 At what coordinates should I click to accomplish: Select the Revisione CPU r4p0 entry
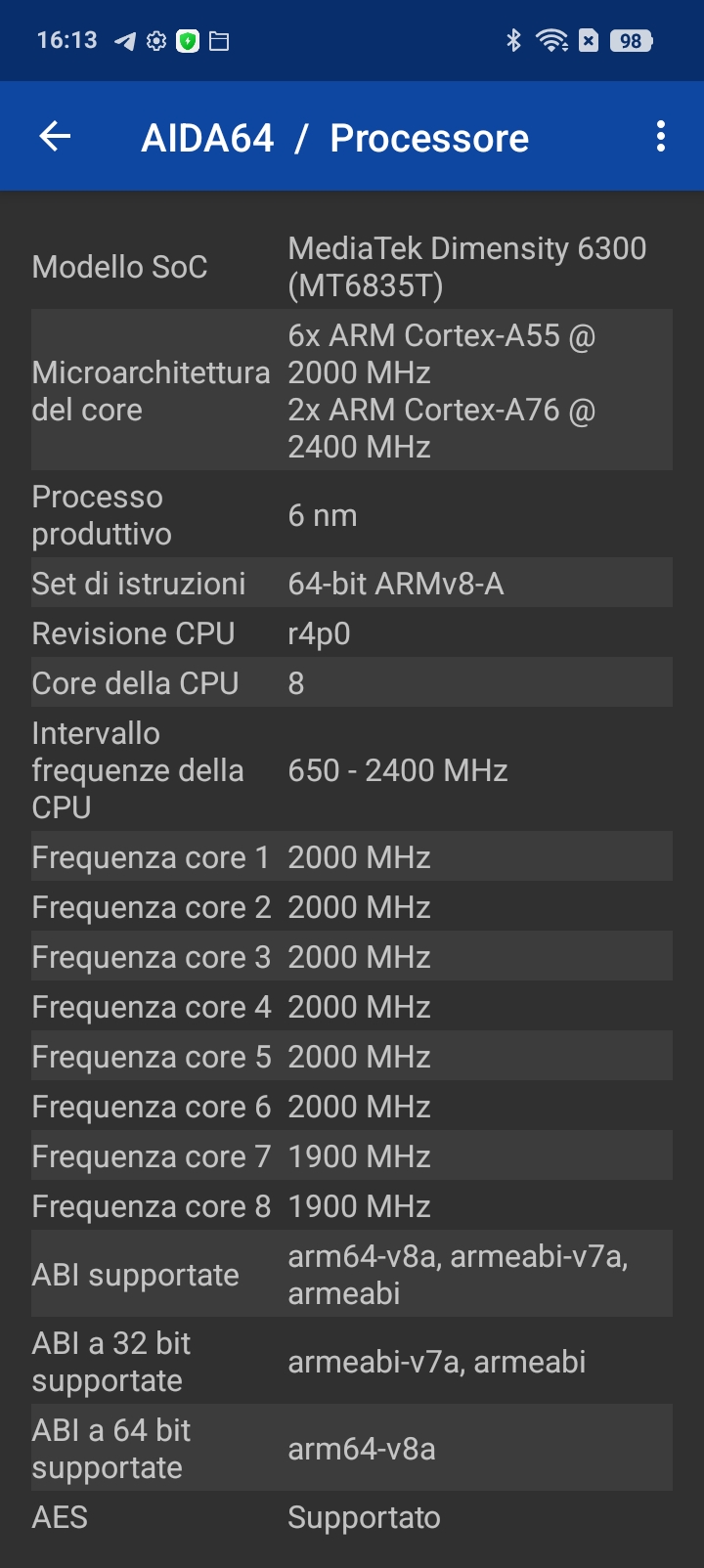352,633
